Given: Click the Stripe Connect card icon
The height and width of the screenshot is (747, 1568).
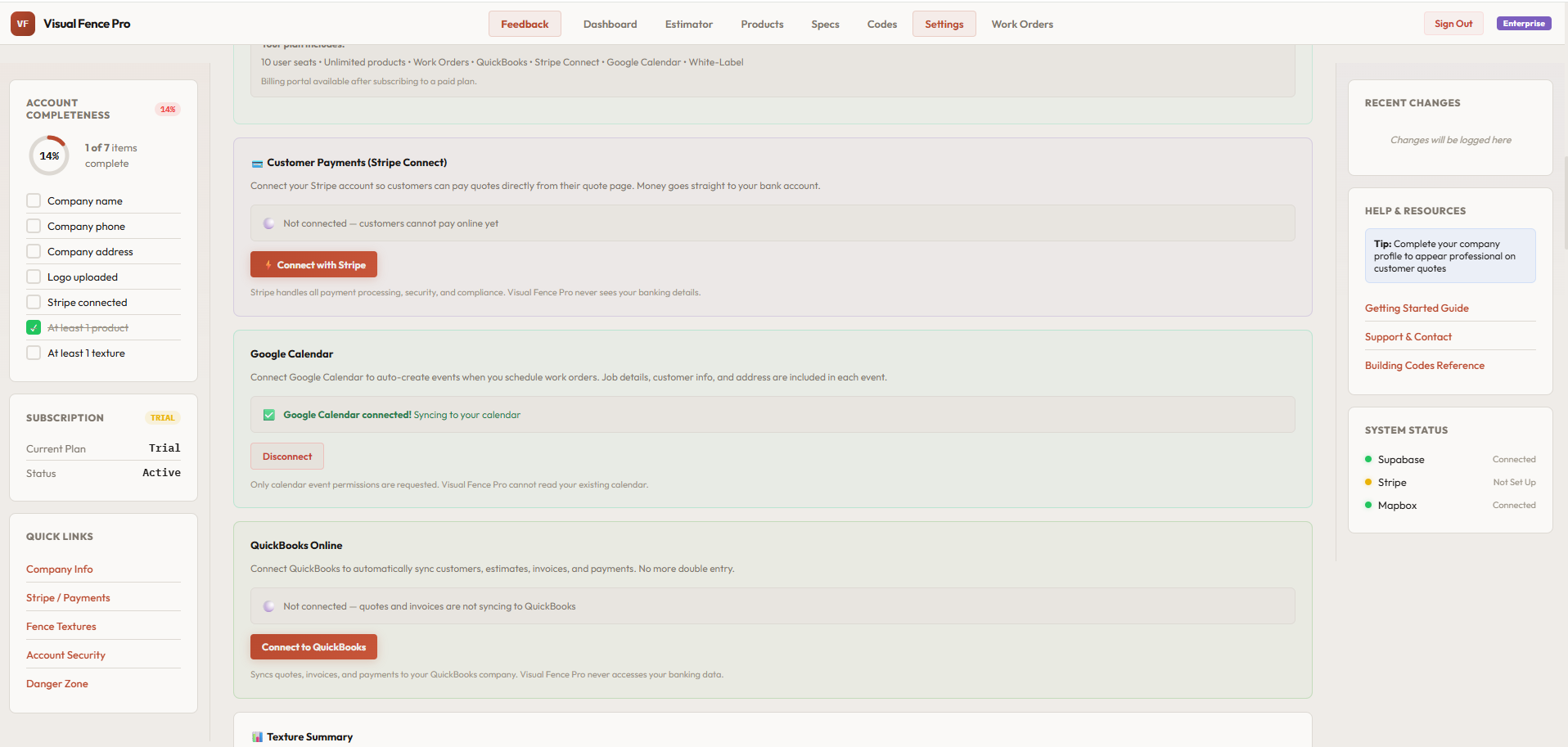Looking at the screenshot, I should coord(257,164).
